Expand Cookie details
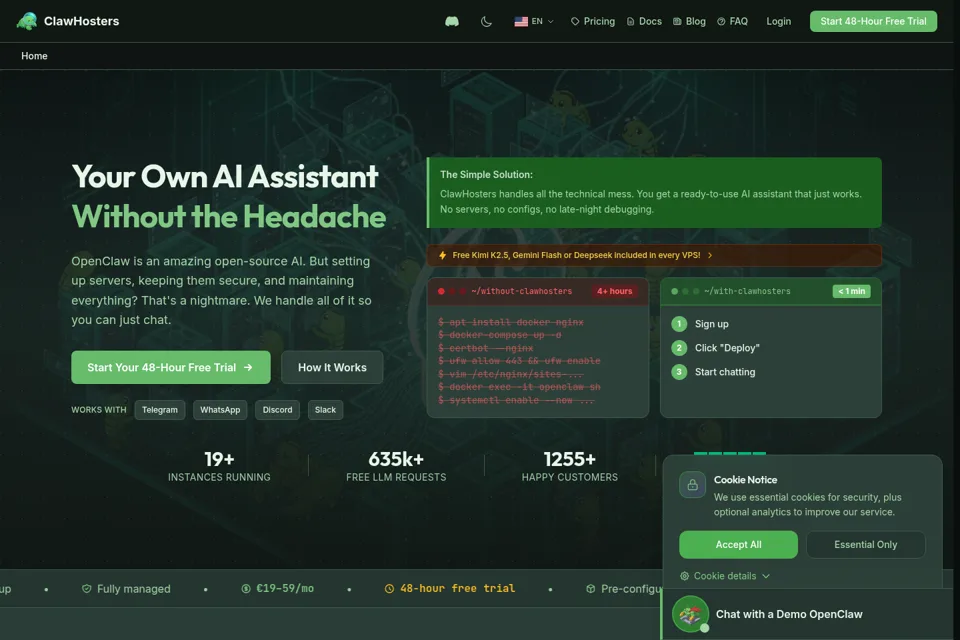960x640 pixels. coord(725,576)
